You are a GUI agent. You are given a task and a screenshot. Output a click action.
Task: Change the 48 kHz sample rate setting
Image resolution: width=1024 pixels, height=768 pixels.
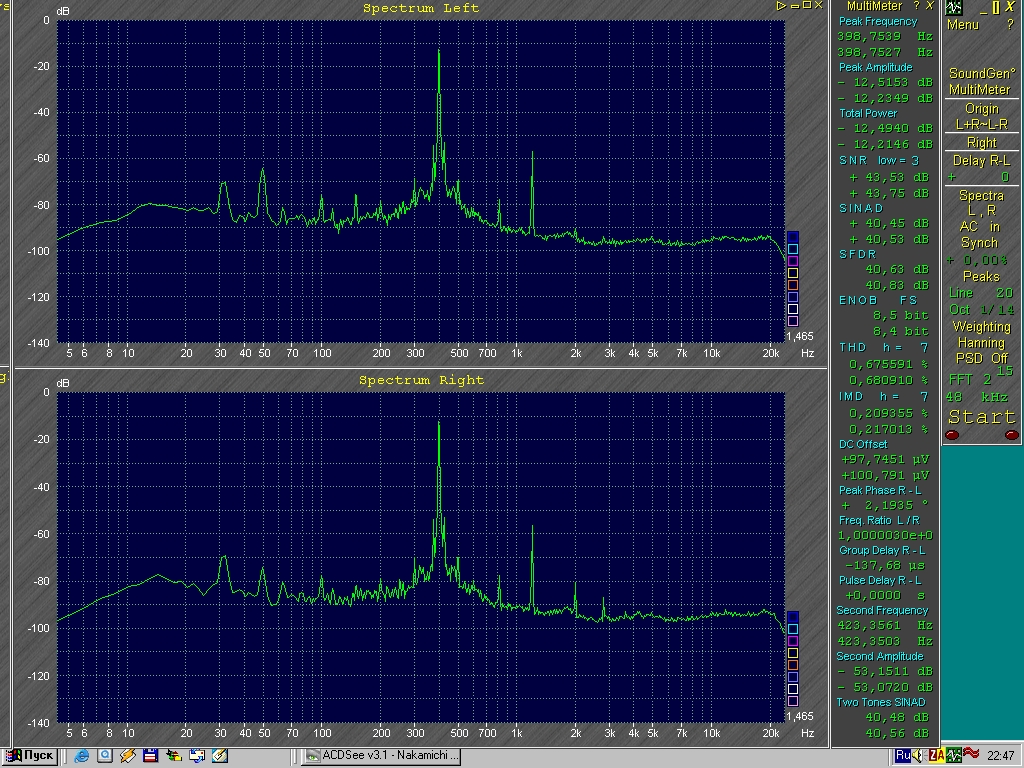click(x=981, y=397)
